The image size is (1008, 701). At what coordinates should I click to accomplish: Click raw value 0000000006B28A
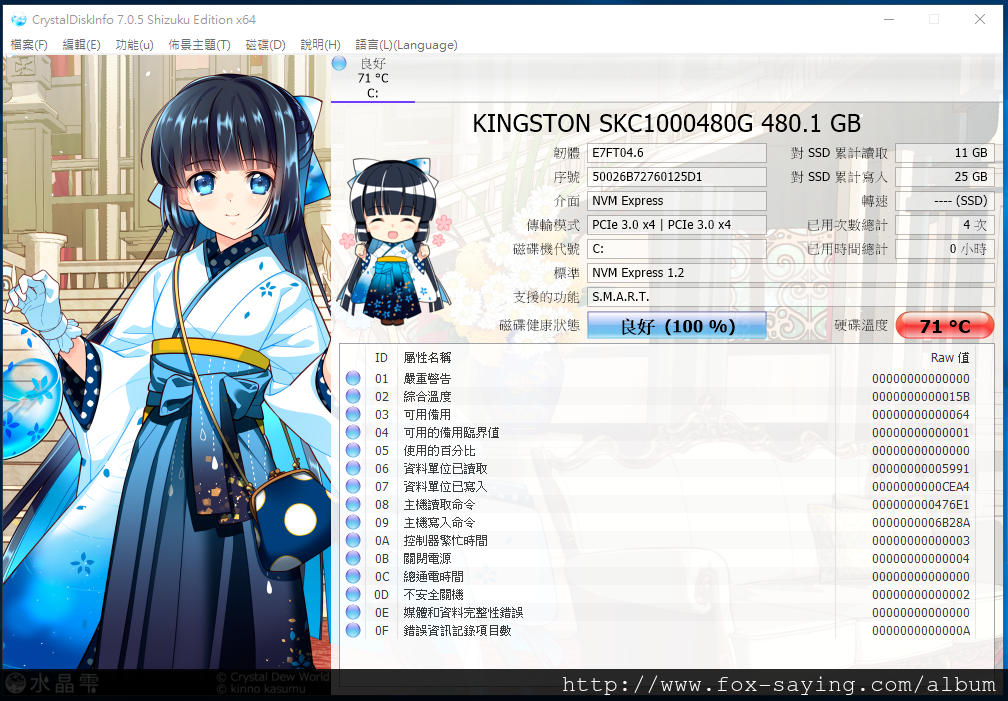[921, 523]
